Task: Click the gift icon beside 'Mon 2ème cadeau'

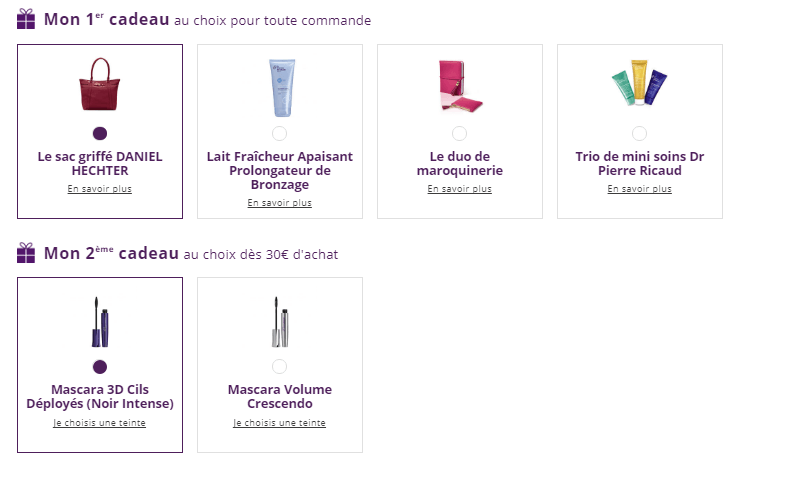Action: (26, 253)
